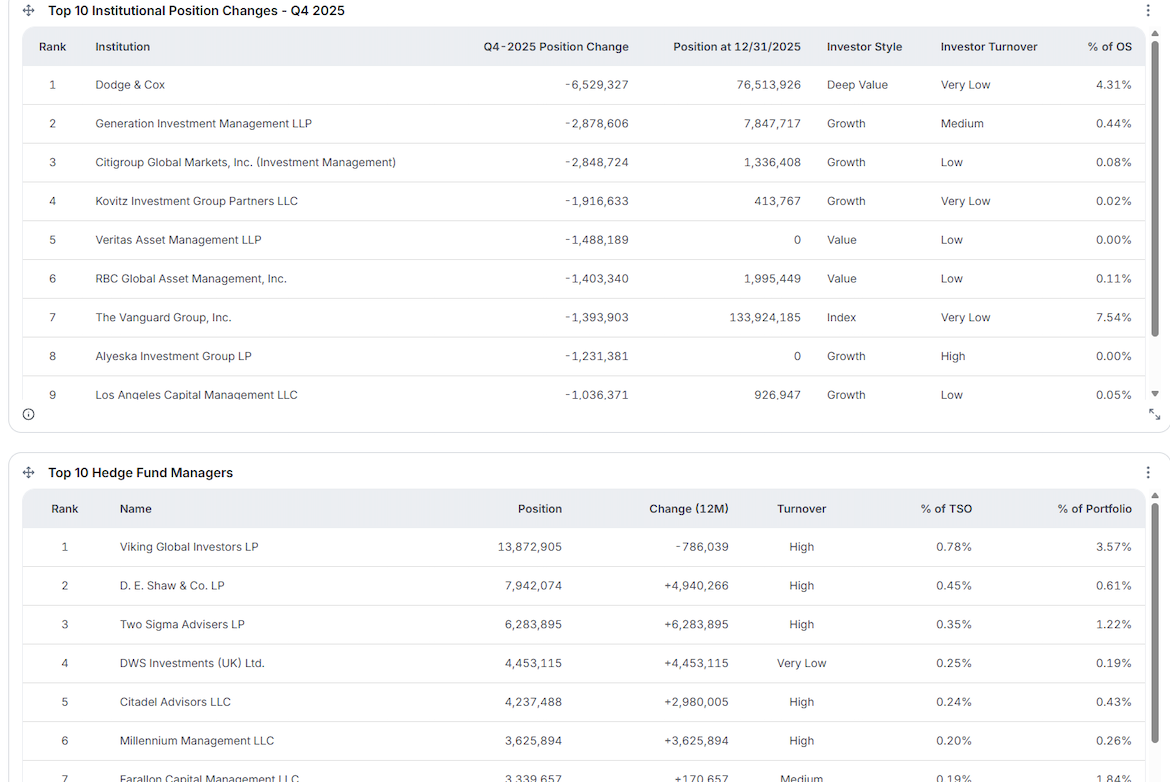The height and width of the screenshot is (782, 1170).
Task: Click Kovitz Investment Group Partners LLC
Action: [196, 201]
